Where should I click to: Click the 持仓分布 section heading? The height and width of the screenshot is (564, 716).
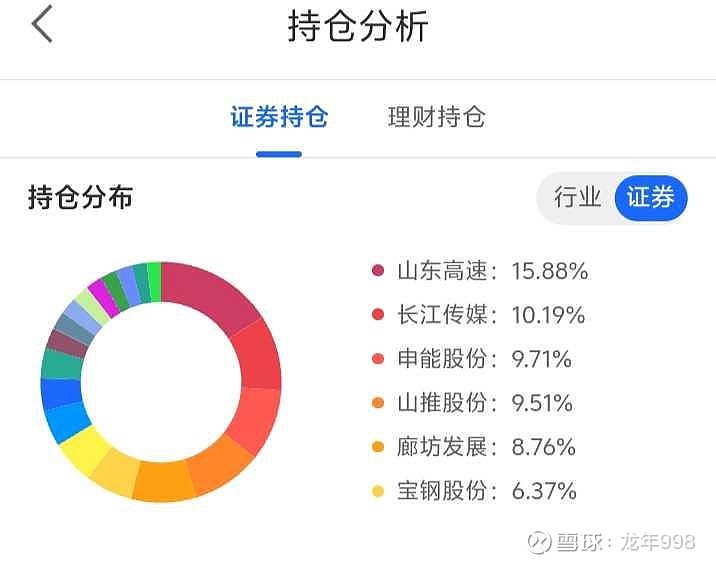click(80, 197)
